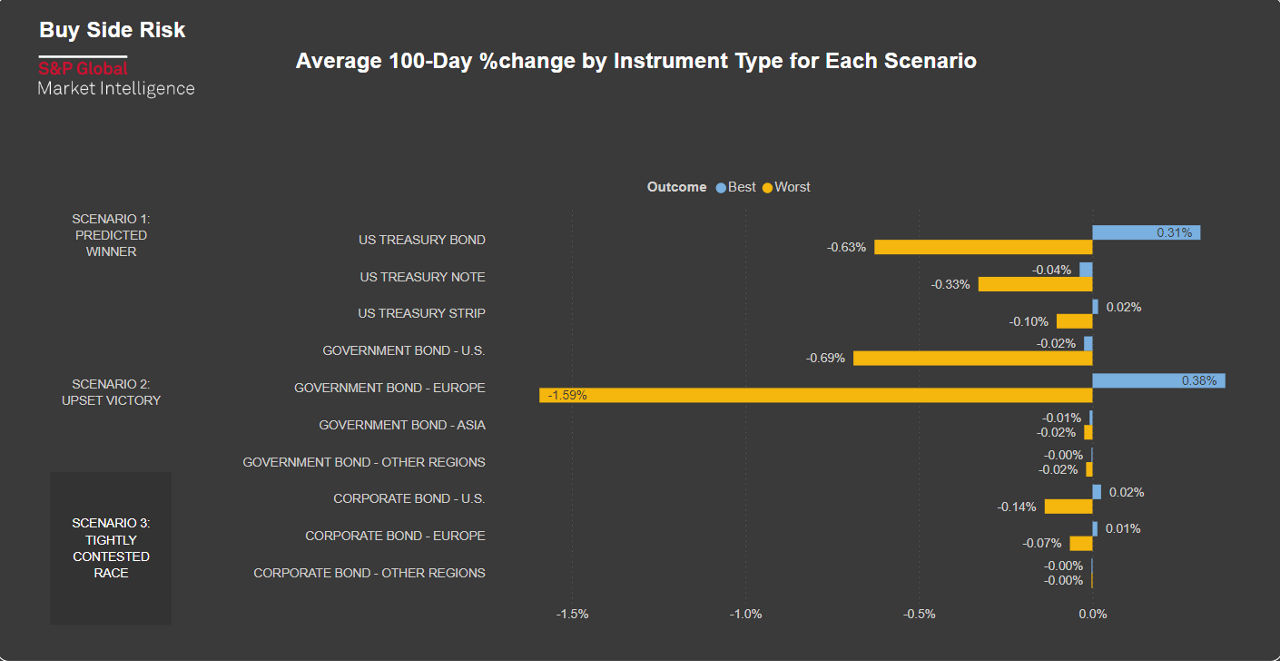The image size is (1280, 661).
Task: Click the yellow Worst legend dot
Action: click(x=768, y=188)
